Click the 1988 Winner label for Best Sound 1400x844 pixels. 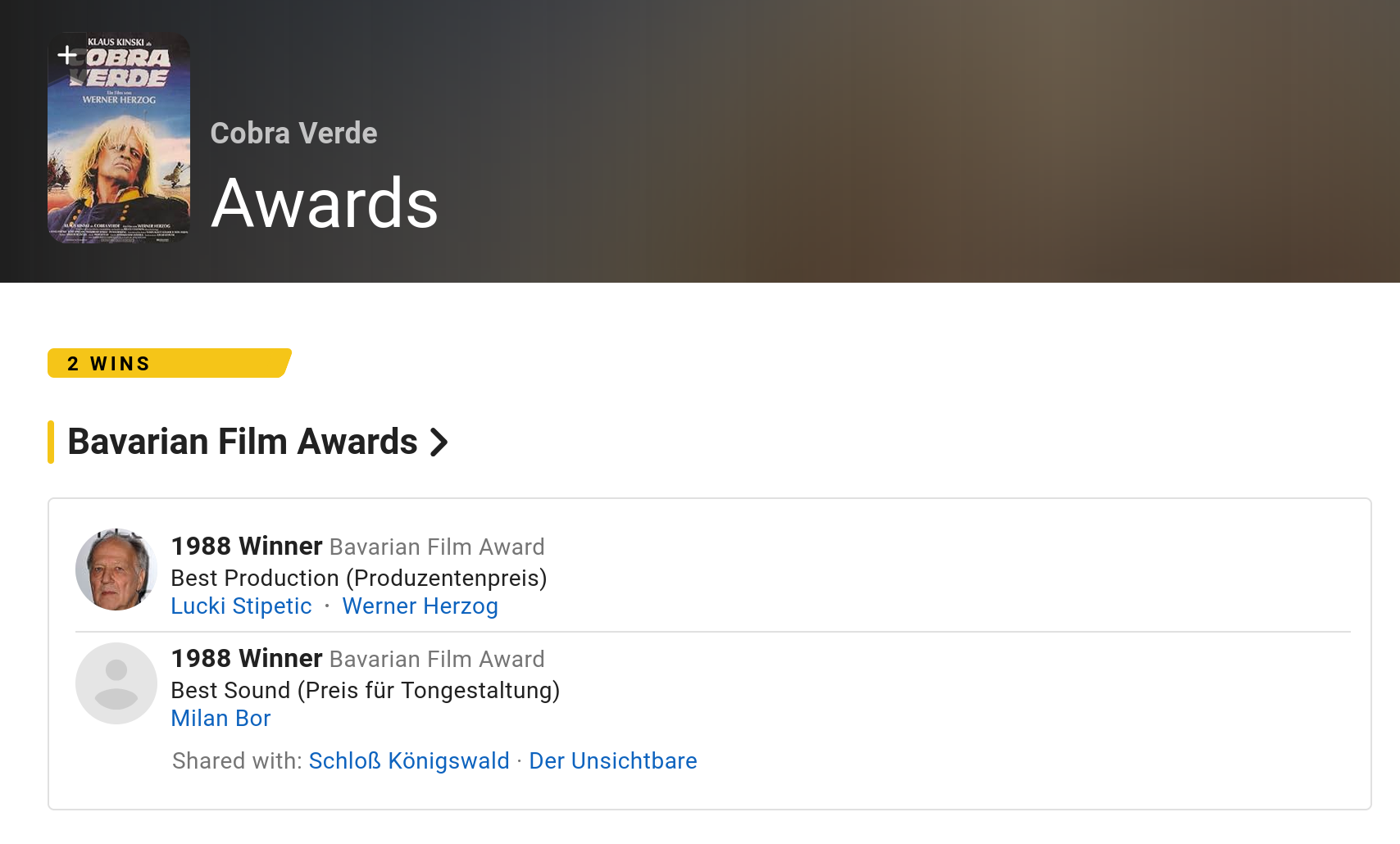pos(247,658)
